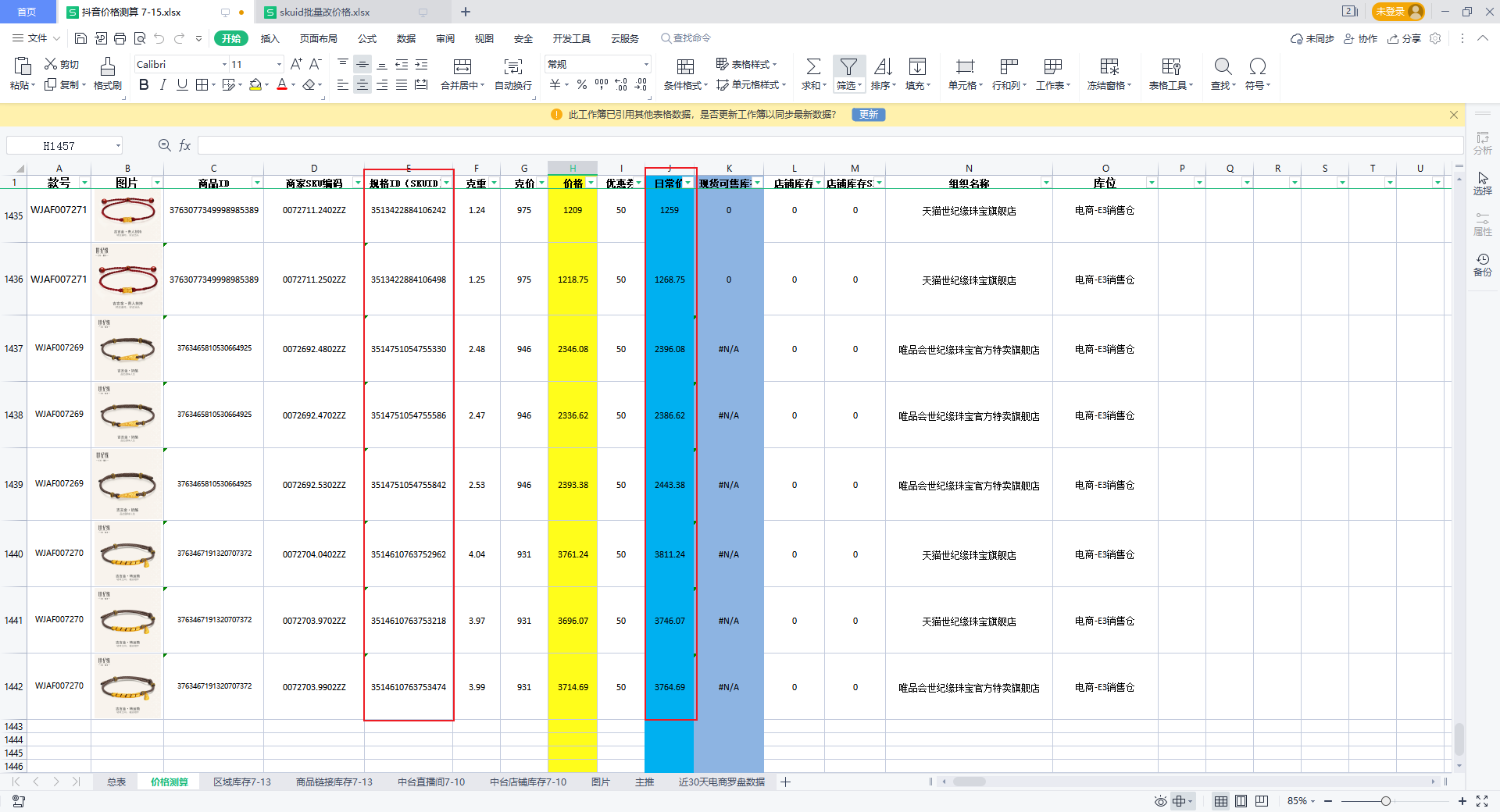Open Freeze Panes (冻结窗格) tool
Screen dimensions: 1500x812
(x=1109, y=67)
